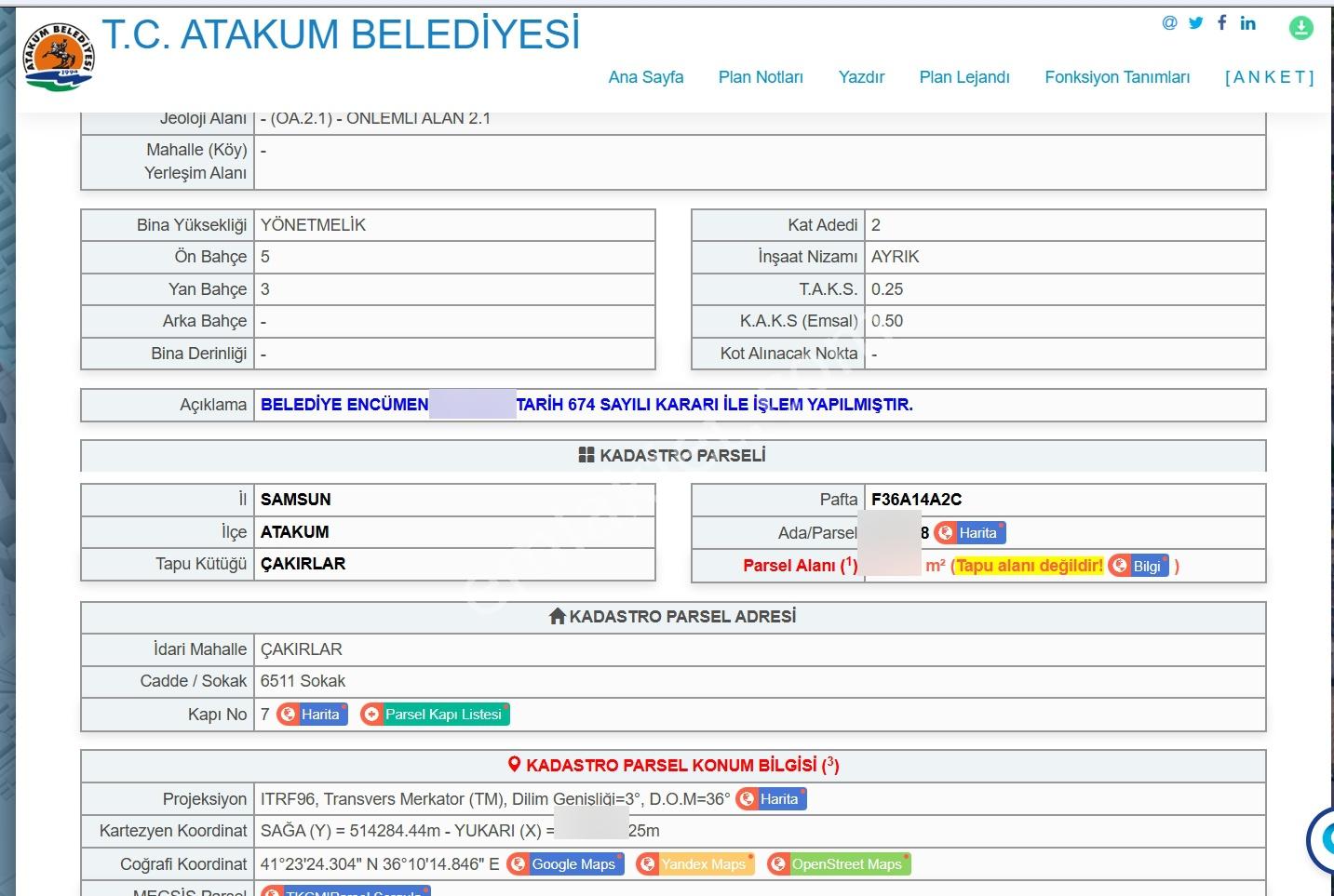
Task: Open the Facebook icon in header
Action: click(x=1221, y=22)
